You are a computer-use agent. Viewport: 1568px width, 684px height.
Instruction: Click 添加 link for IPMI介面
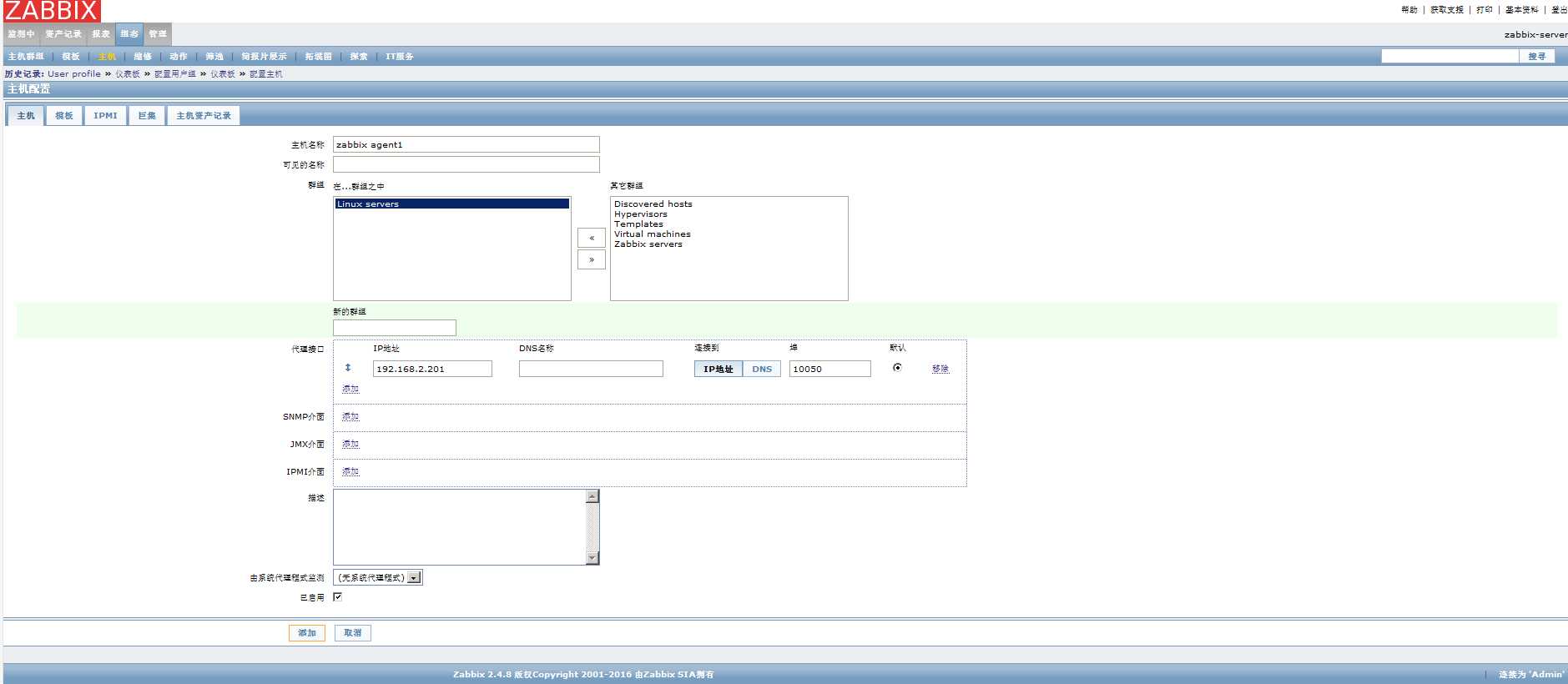pos(350,472)
